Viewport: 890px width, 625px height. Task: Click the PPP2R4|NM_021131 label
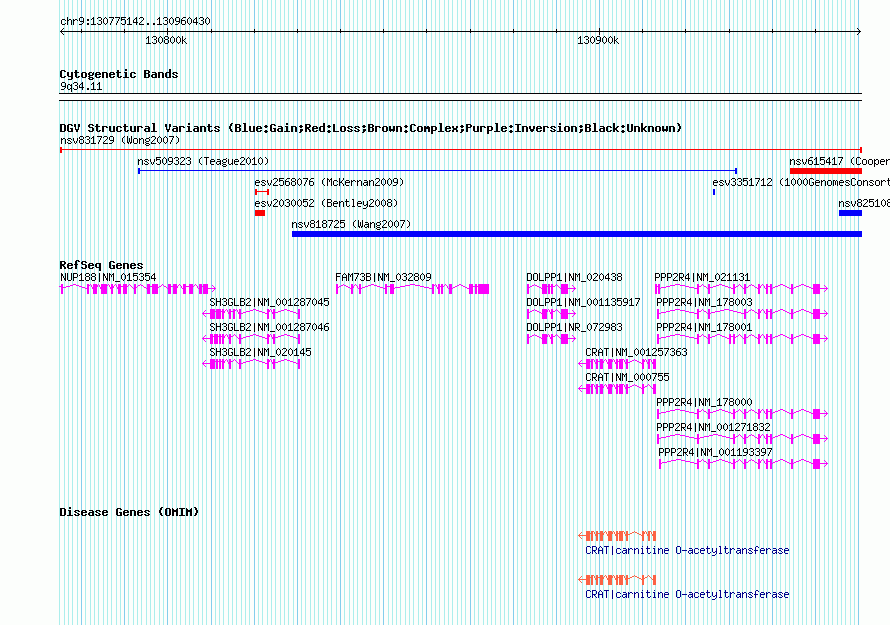click(x=702, y=277)
